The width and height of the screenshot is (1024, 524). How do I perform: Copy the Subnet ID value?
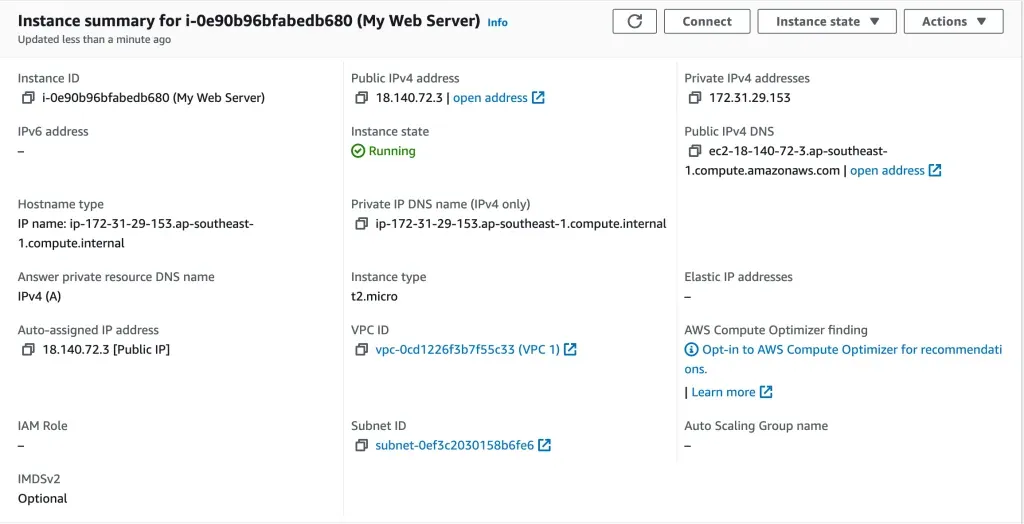pos(361,446)
